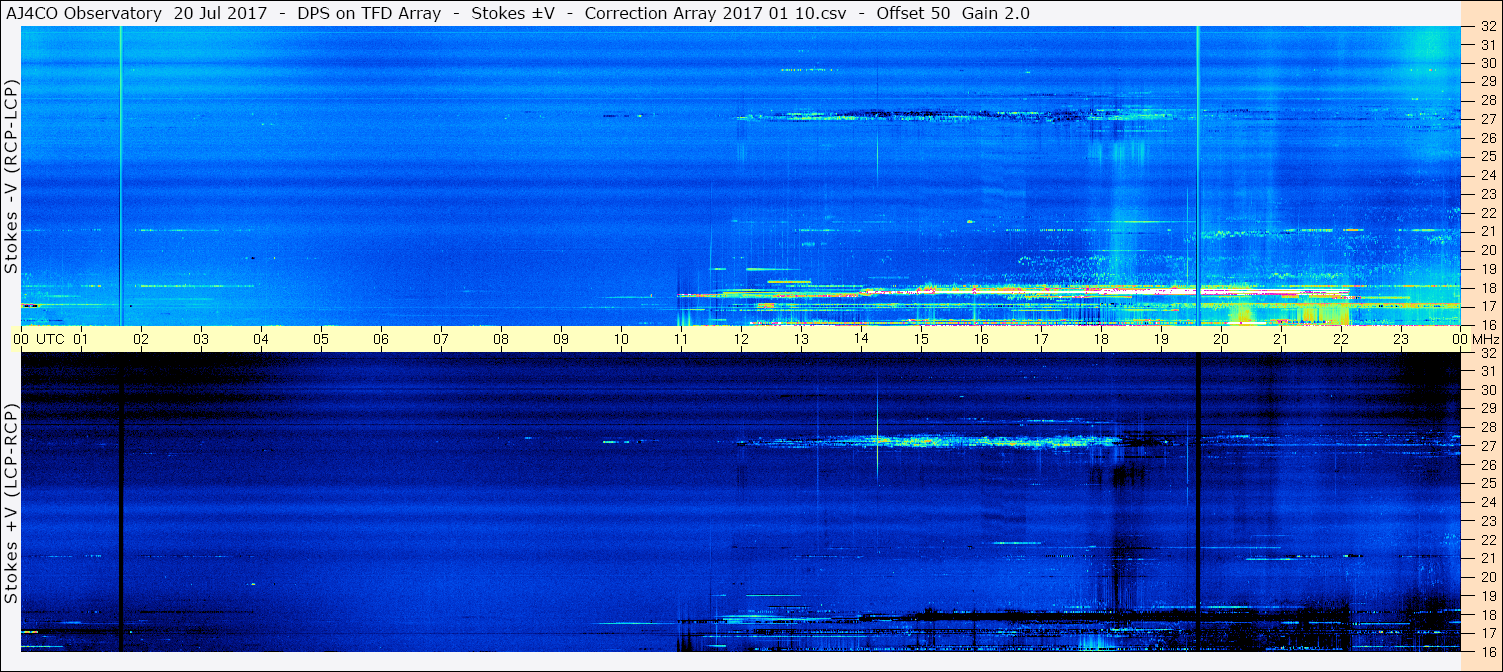Click the 30 MHz tick of Stokes -V panel
1503x672 pixels.
[1487, 62]
